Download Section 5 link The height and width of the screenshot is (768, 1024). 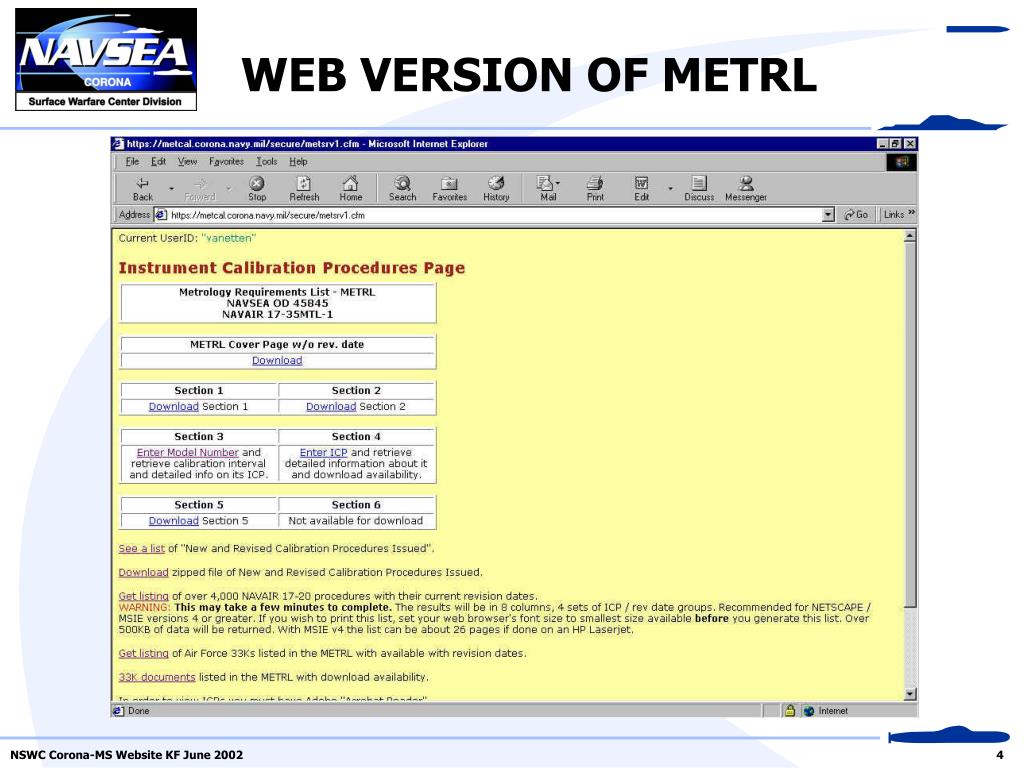[x=173, y=520]
